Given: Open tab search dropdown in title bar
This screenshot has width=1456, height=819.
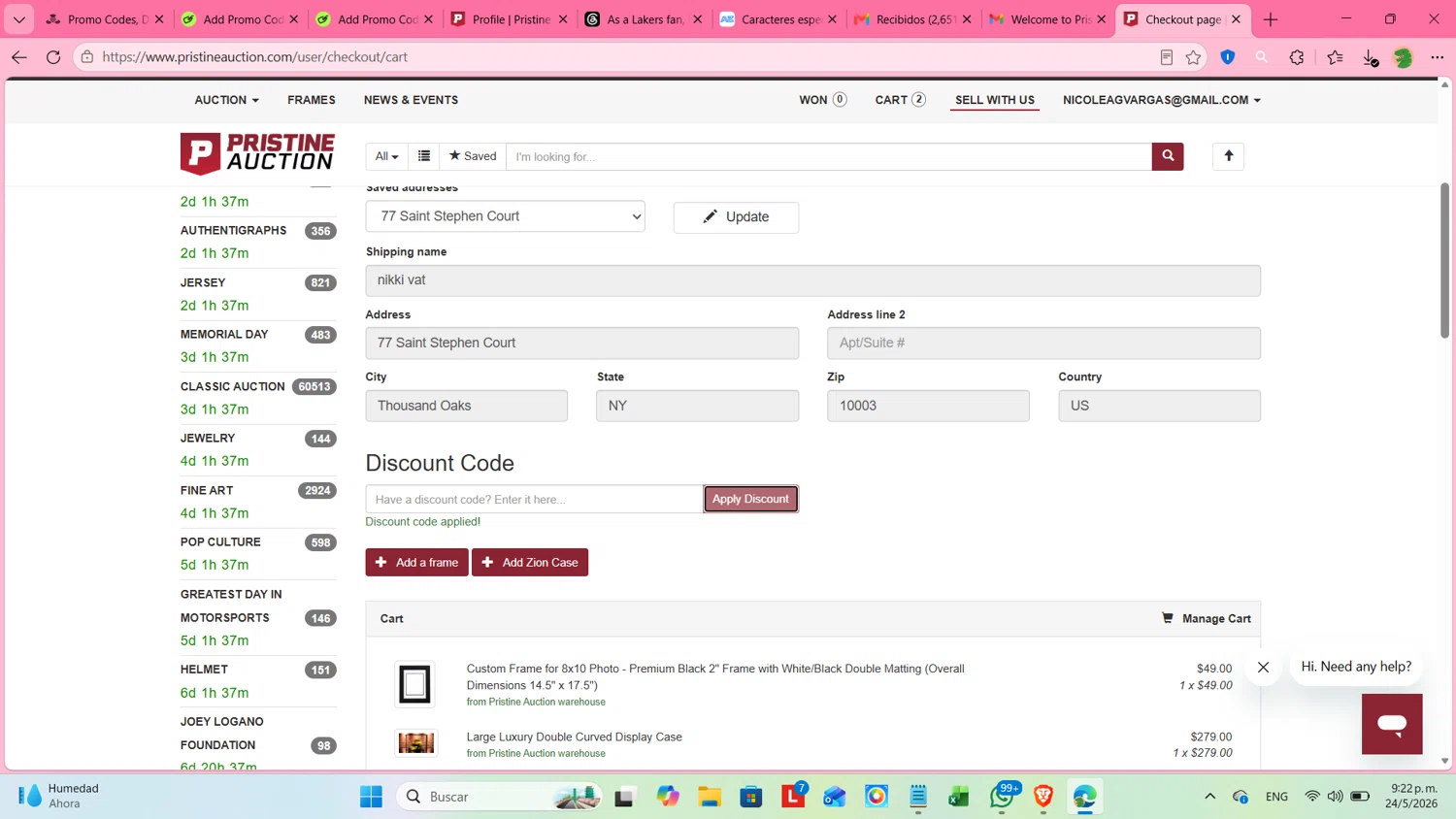Looking at the screenshot, I should pyautogui.click(x=19, y=19).
